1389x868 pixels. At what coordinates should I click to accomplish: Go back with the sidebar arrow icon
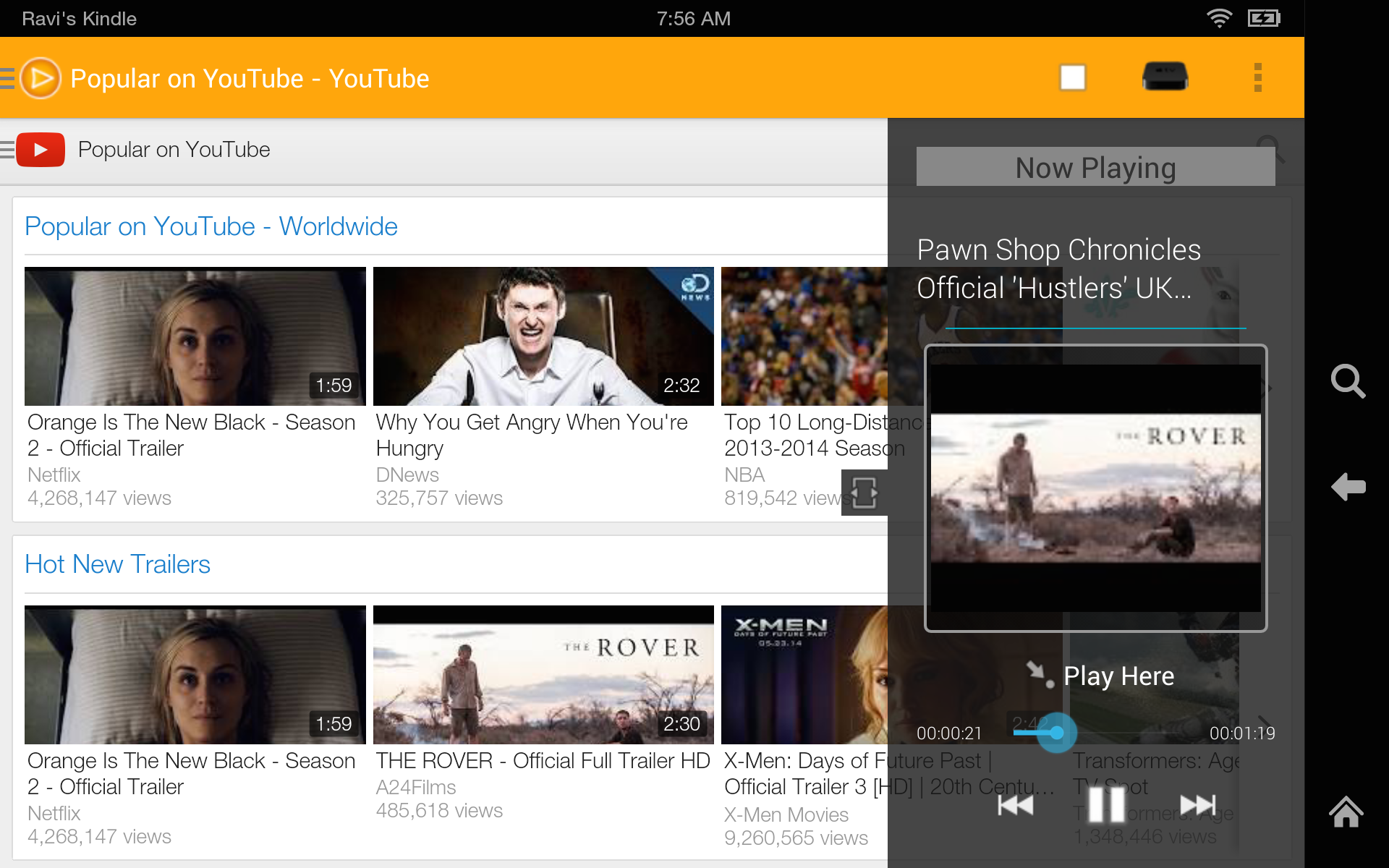(x=1348, y=487)
